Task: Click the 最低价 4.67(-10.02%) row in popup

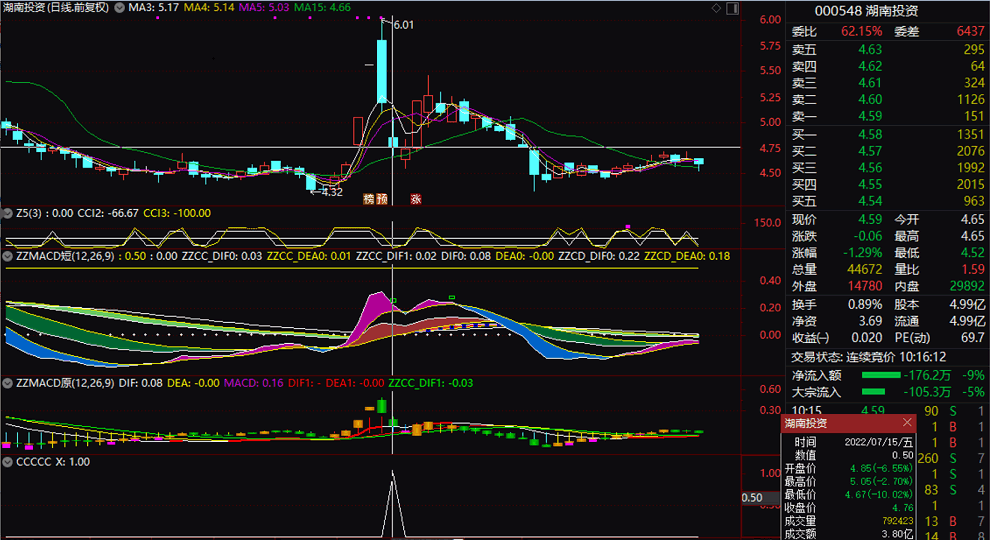Action: point(849,495)
